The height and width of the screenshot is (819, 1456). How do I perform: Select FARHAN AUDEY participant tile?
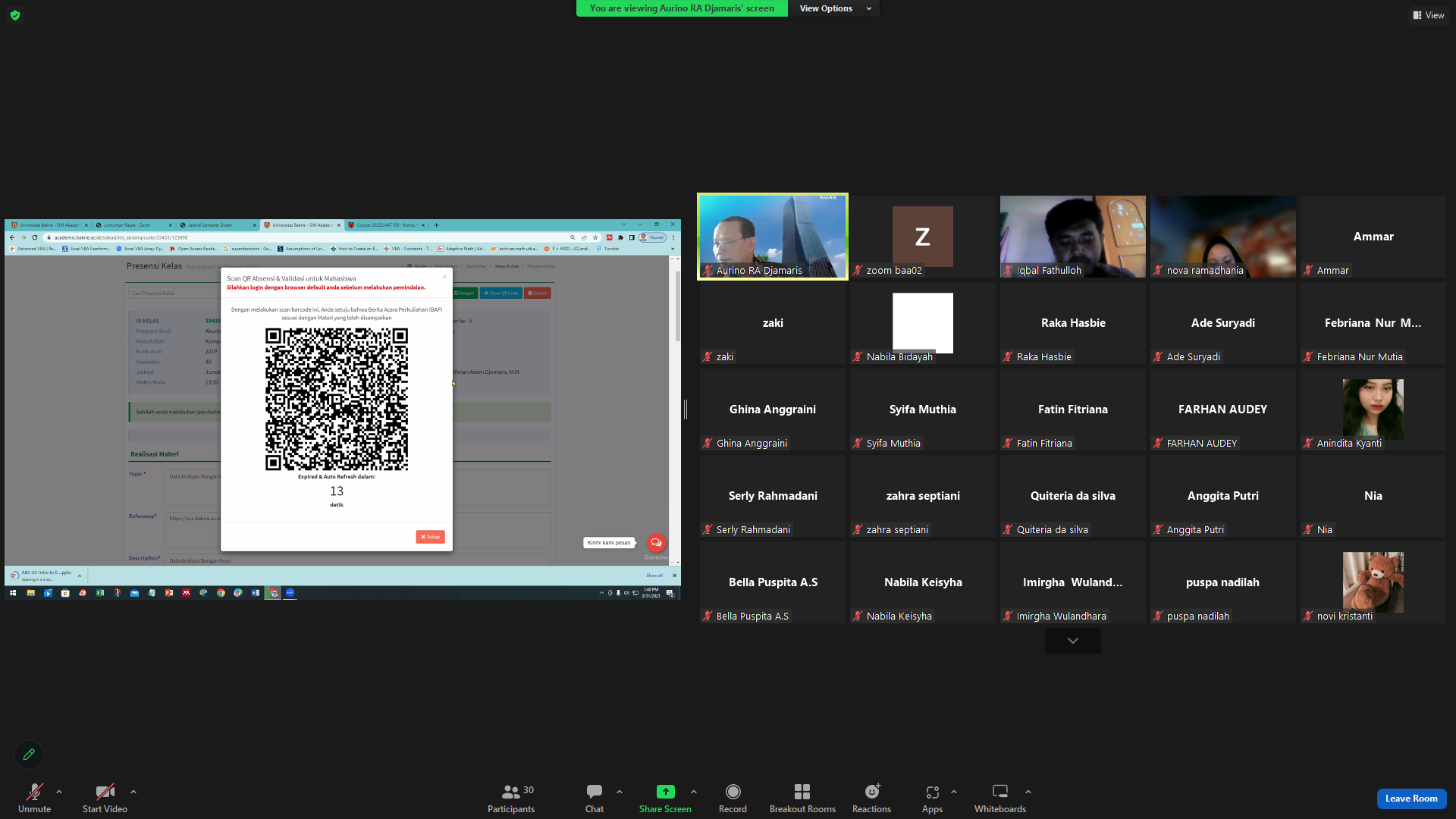point(1223,409)
